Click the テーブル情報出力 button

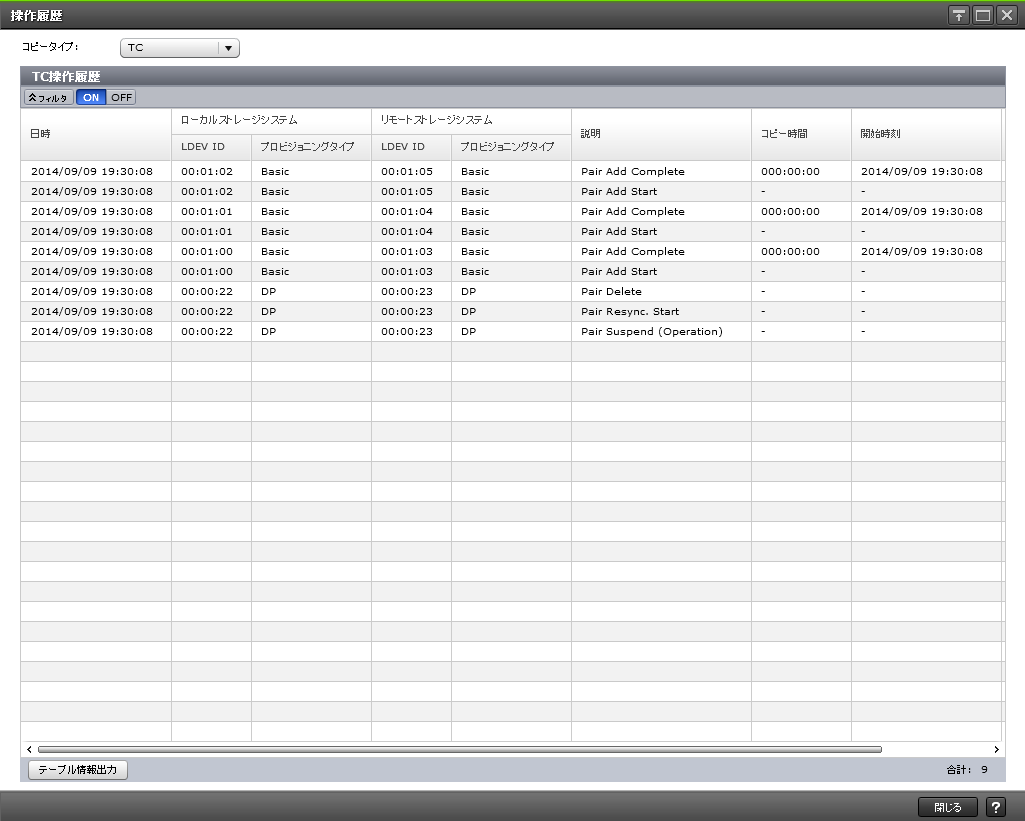[78, 769]
